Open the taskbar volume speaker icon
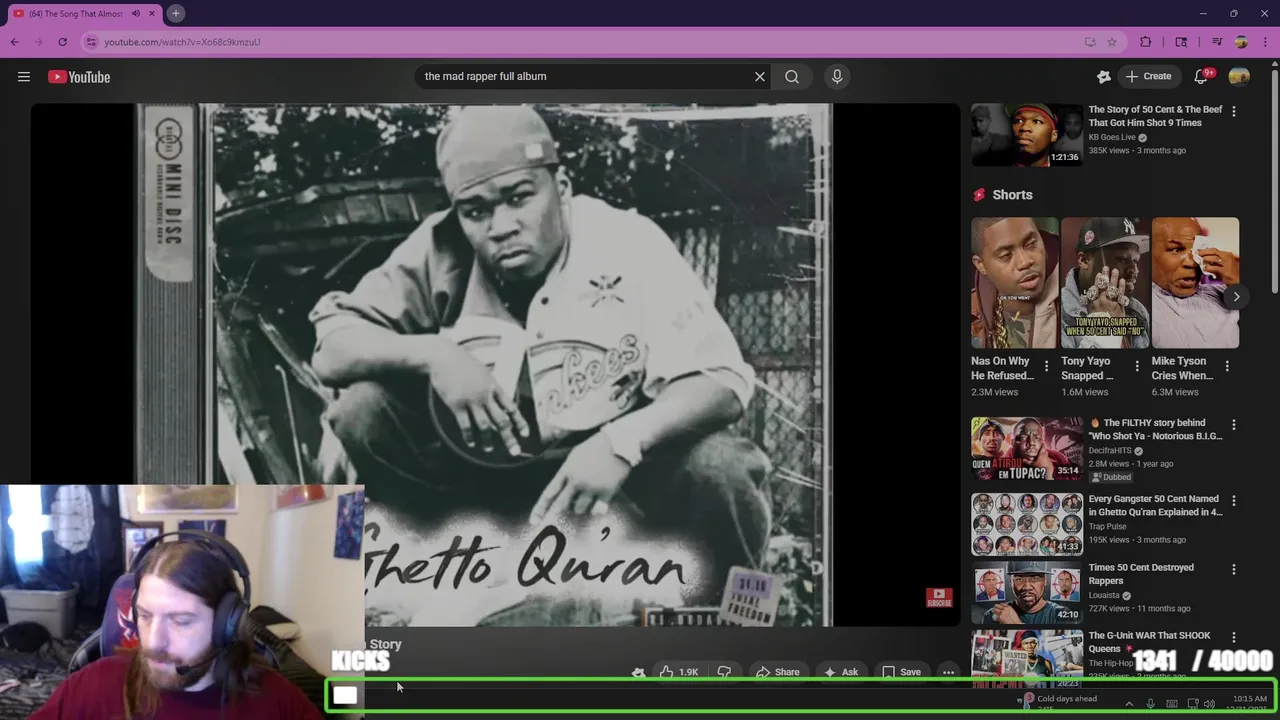The height and width of the screenshot is (720, 1280). tap(1209, 704)
